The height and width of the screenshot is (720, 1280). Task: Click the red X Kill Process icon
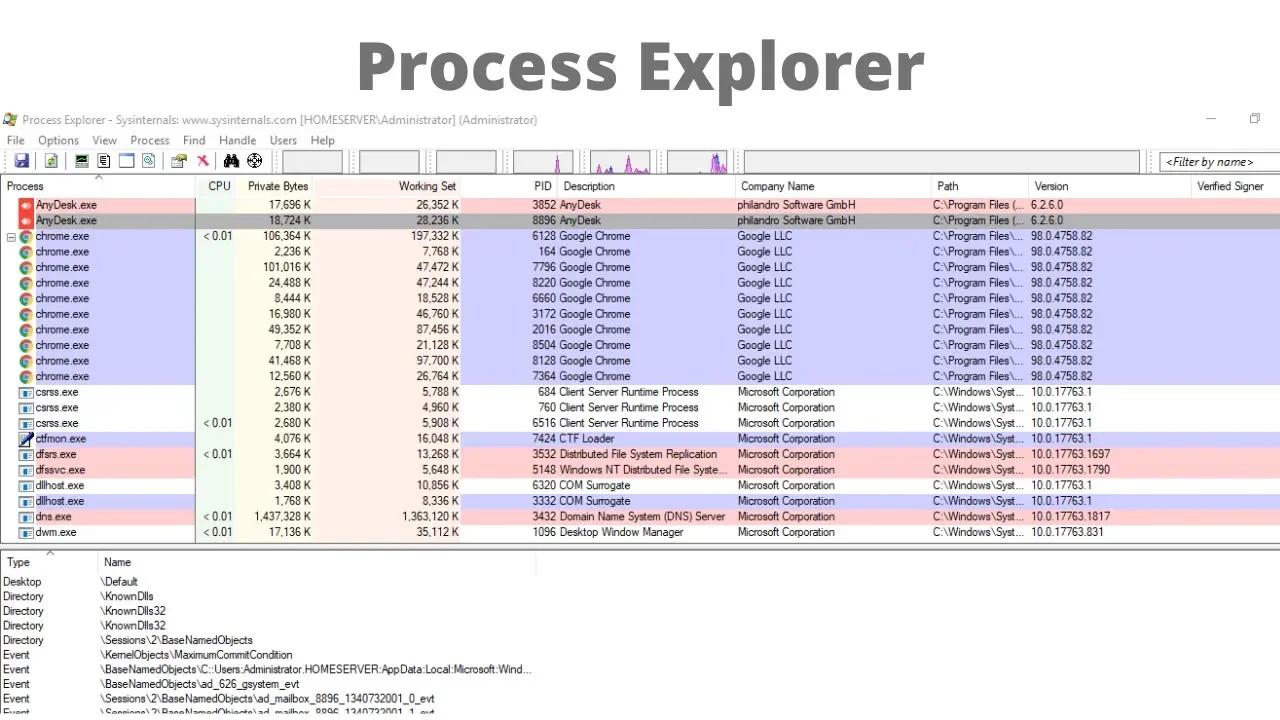click(203, 161)
